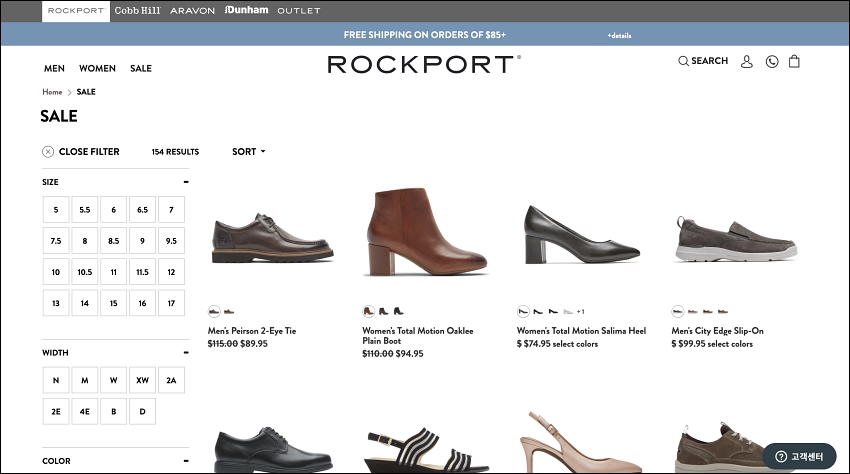Toggle size 17 filter
The image size is (850, 474).
tap(171, 303)
